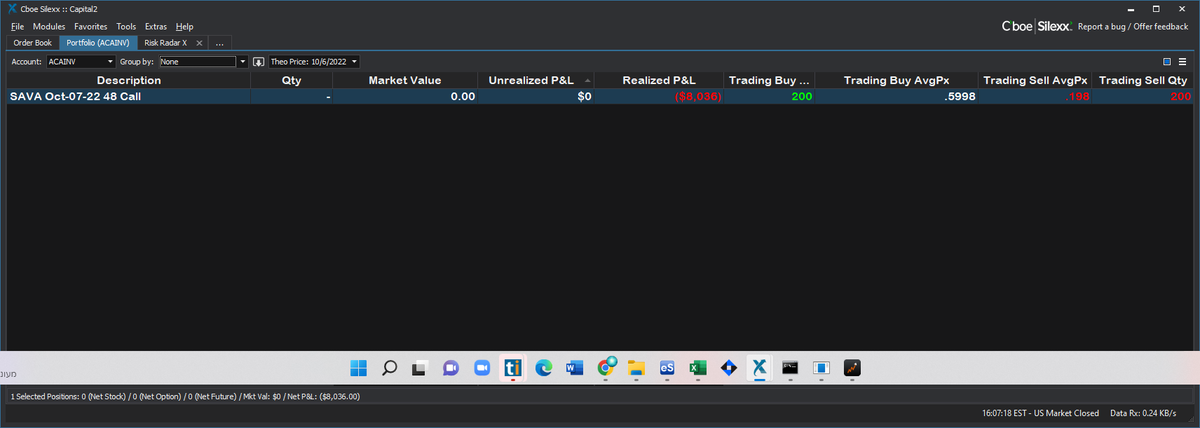Select the SAVA Oct-07-22 48 Call row
This screenshot has width=1200, height=428.
coord(600,96)
